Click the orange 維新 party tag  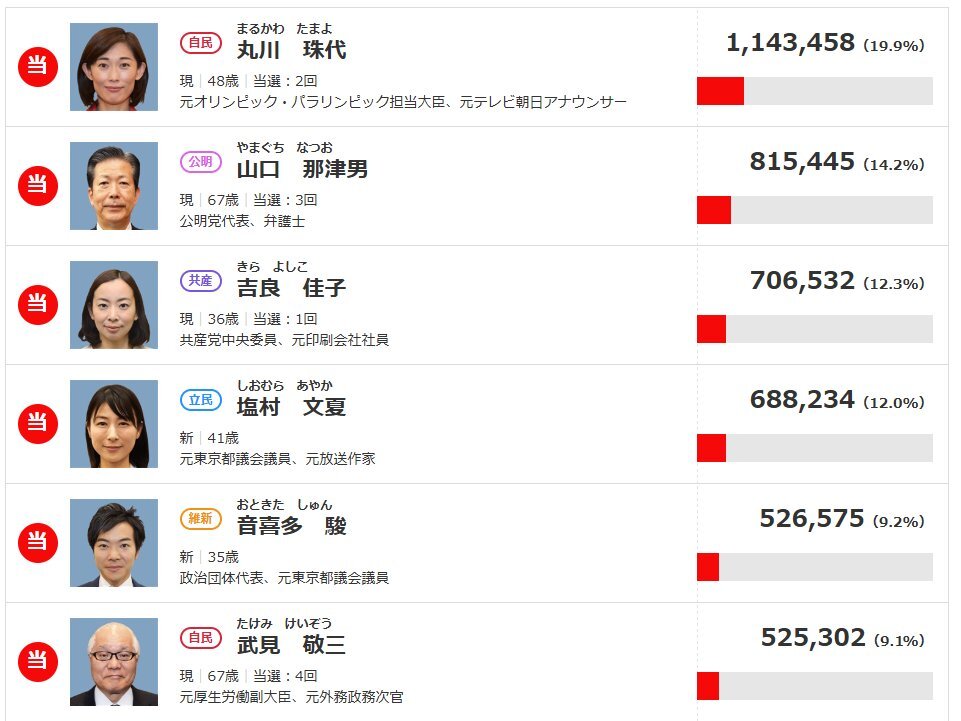pos(200,519)
